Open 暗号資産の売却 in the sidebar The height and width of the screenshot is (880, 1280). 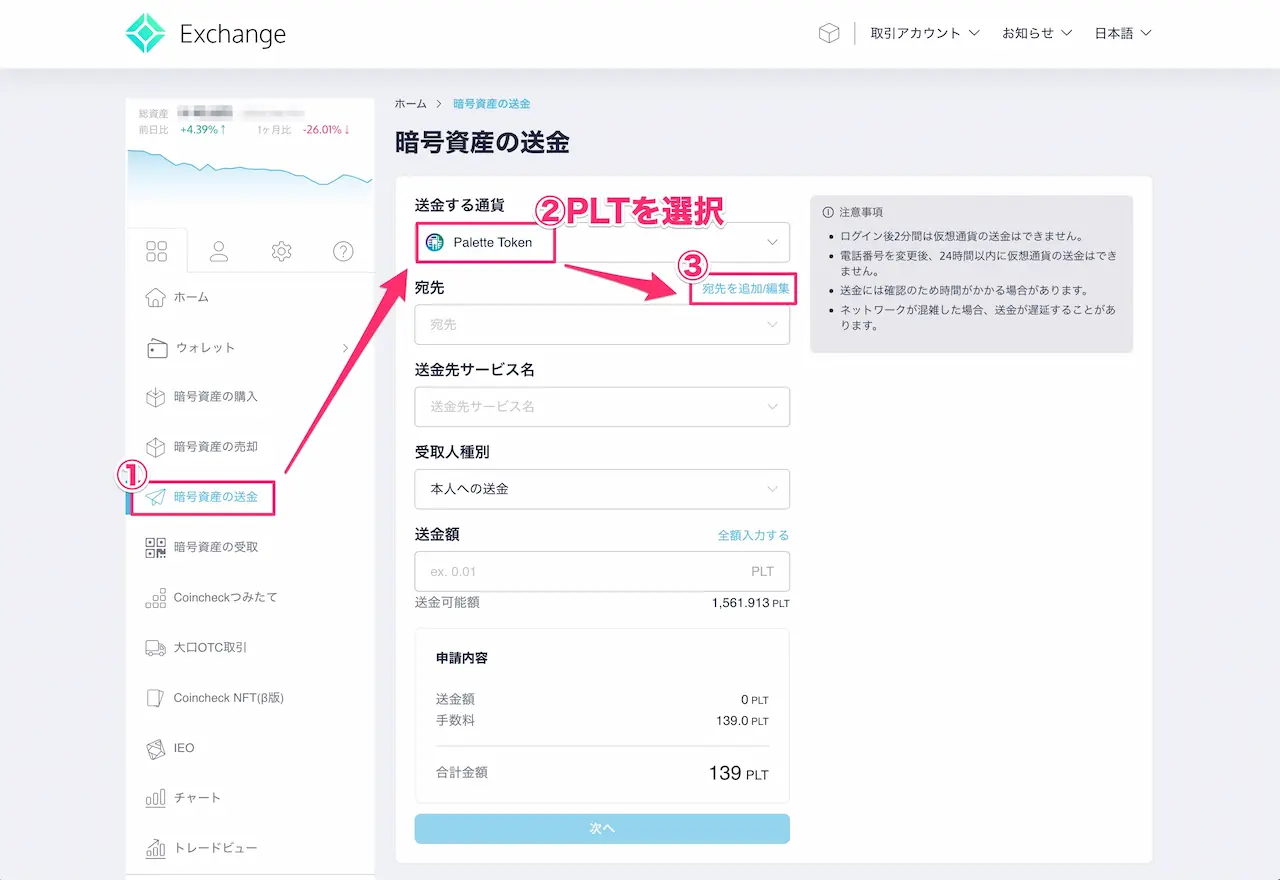(216, 447)
